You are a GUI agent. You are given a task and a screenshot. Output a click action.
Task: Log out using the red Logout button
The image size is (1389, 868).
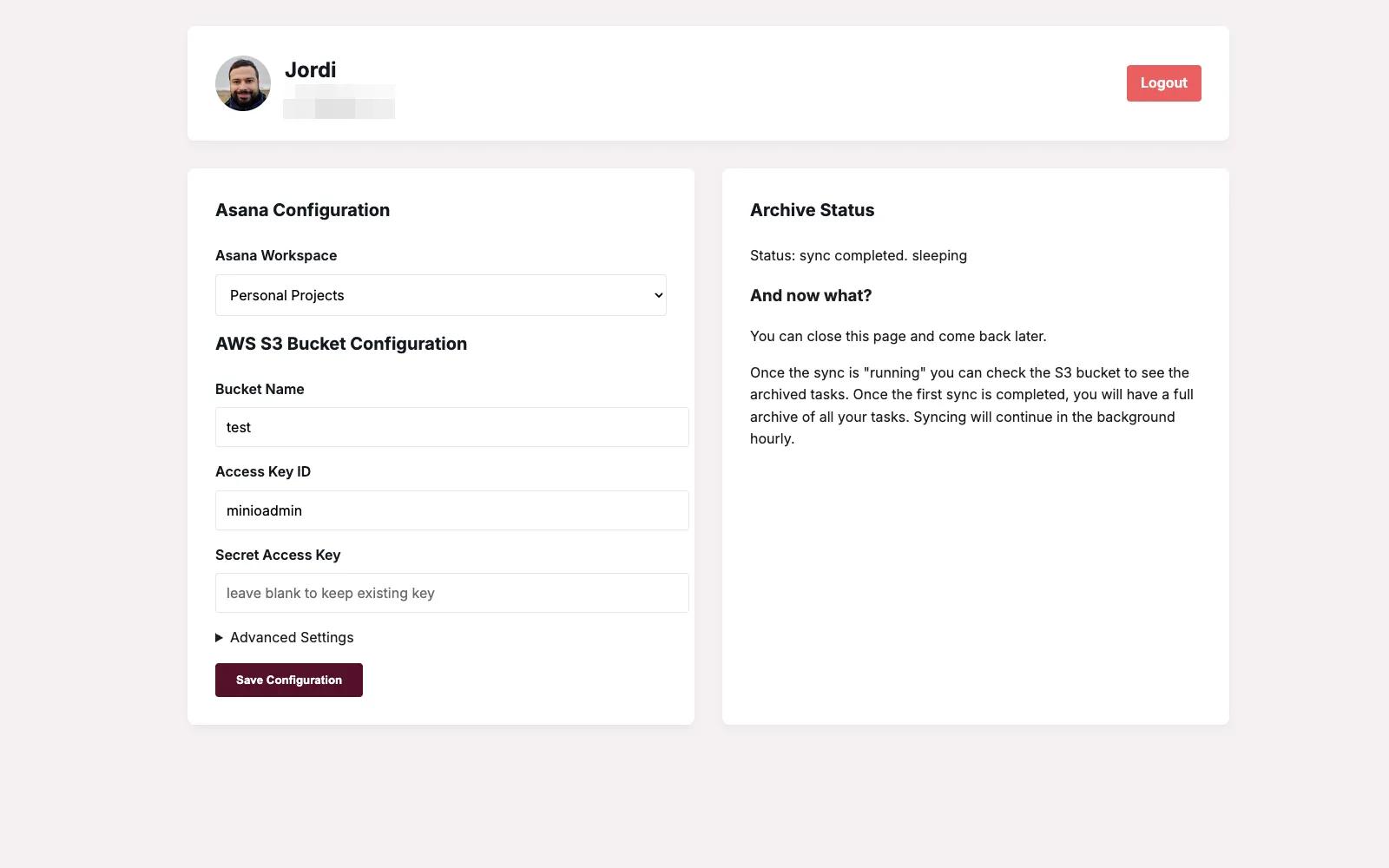[x=1163, y=83]
